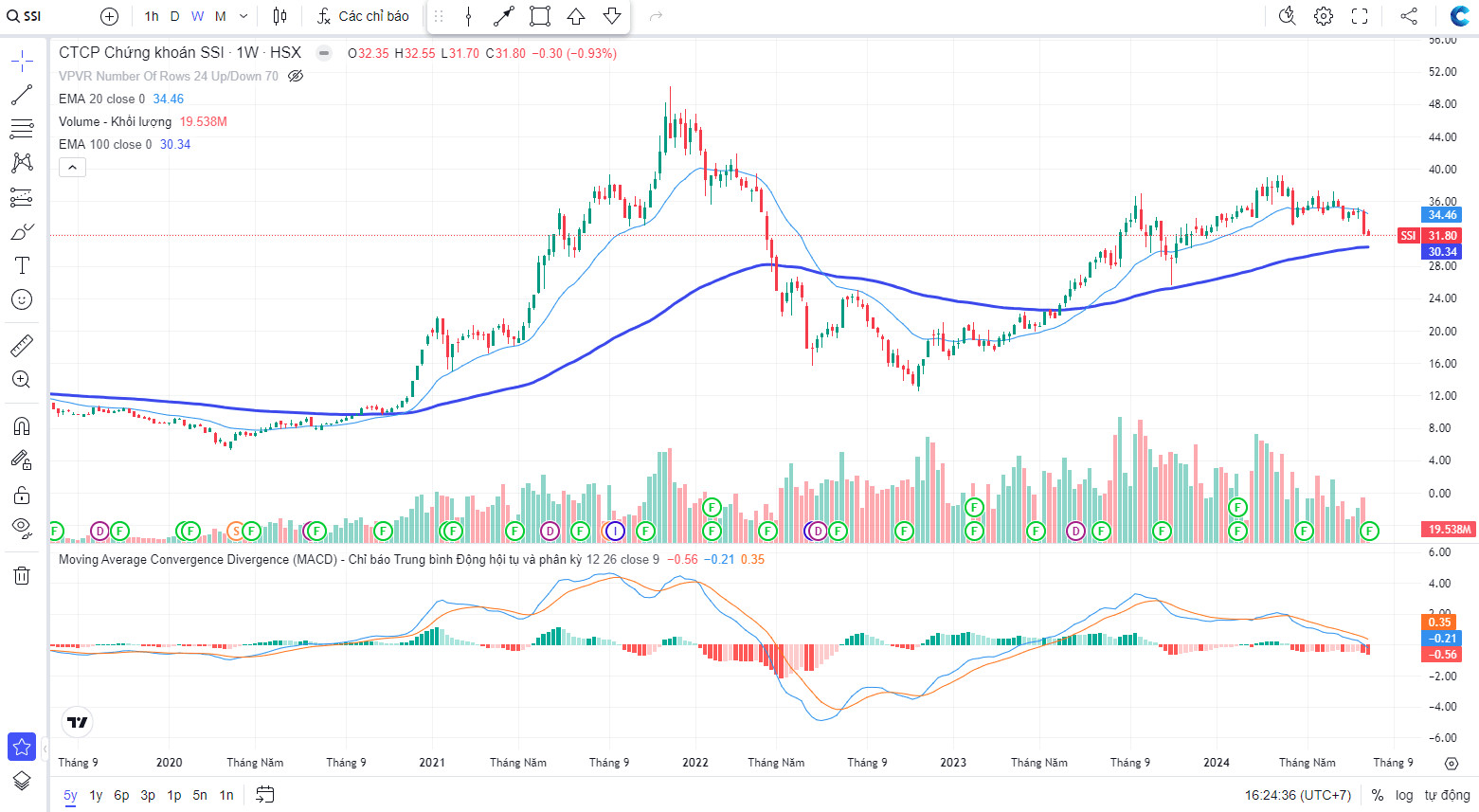Select the vertical line tool in floating toolbar
Viewport: 1479px width, 812px height.
[468, 16]
